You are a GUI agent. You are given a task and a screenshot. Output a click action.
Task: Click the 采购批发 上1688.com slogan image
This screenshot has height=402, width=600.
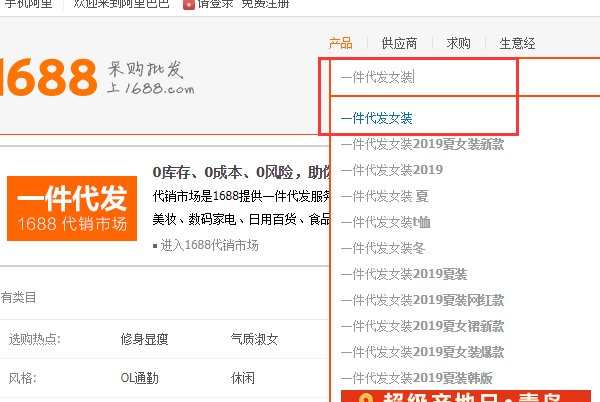[150, 77]
